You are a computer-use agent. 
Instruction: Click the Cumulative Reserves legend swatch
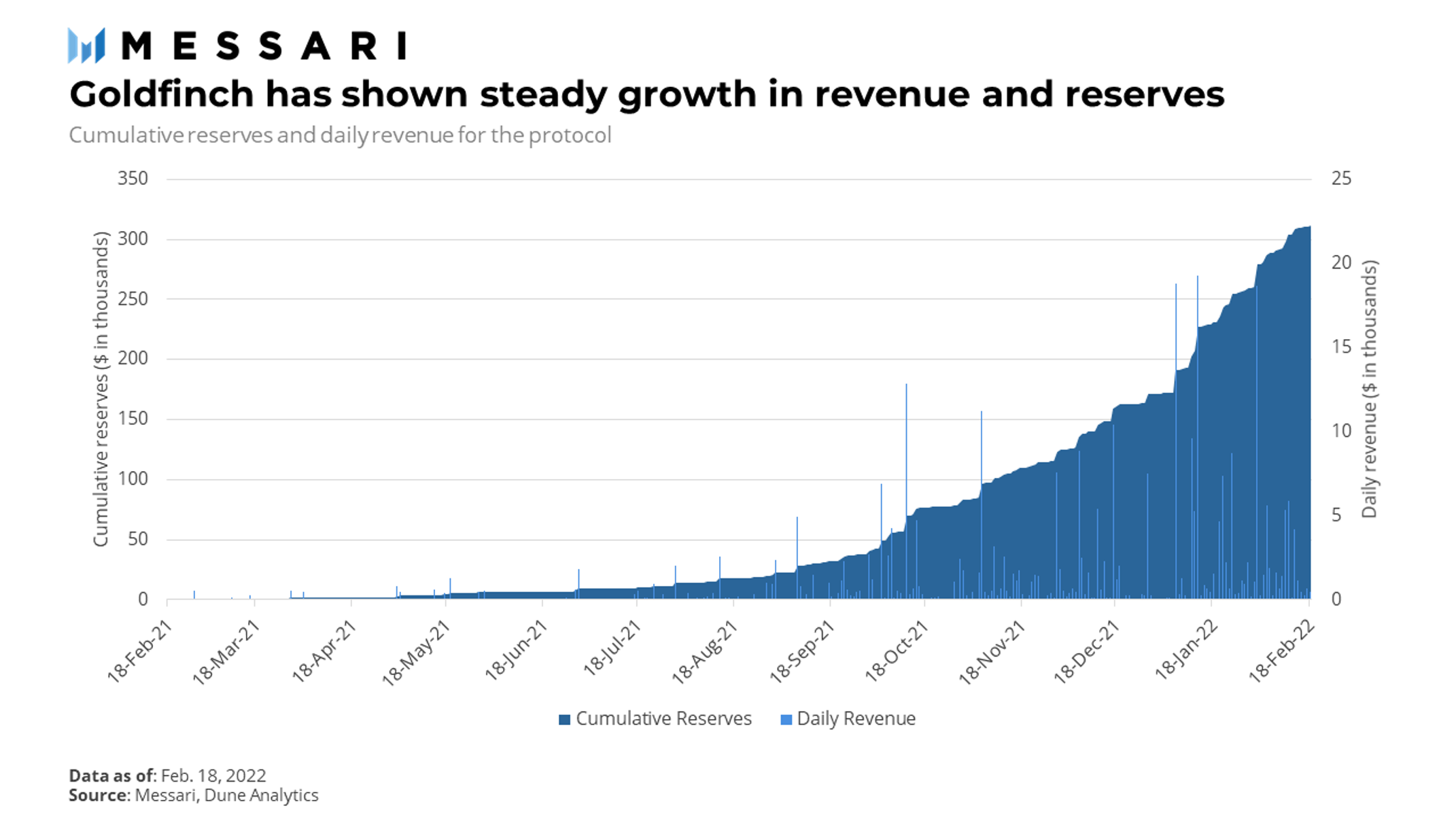tap(564, 719)
